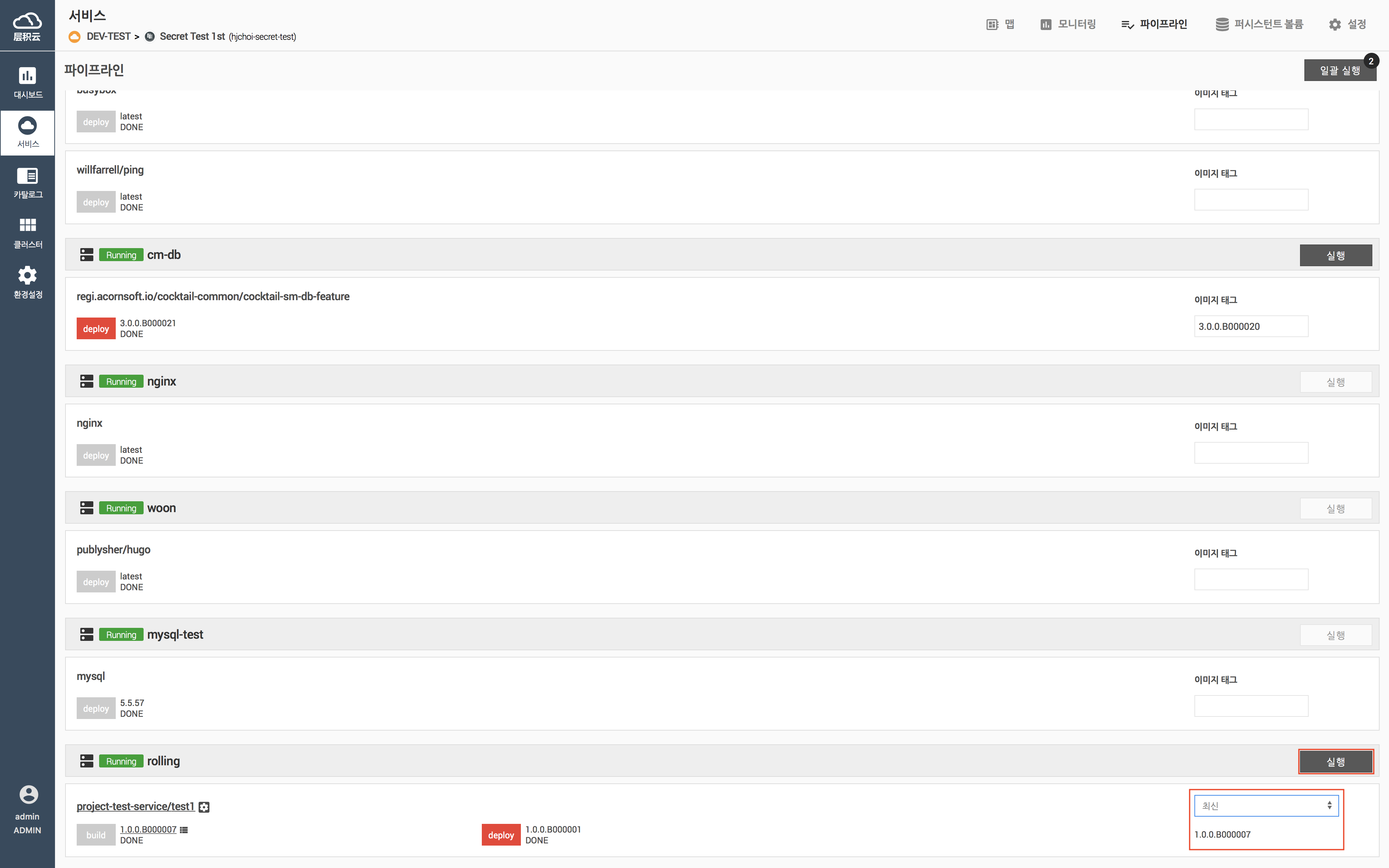Open the project-test-service/test1 link
Viewport: 1389px width, 868px height.
(x=135, y=807)
